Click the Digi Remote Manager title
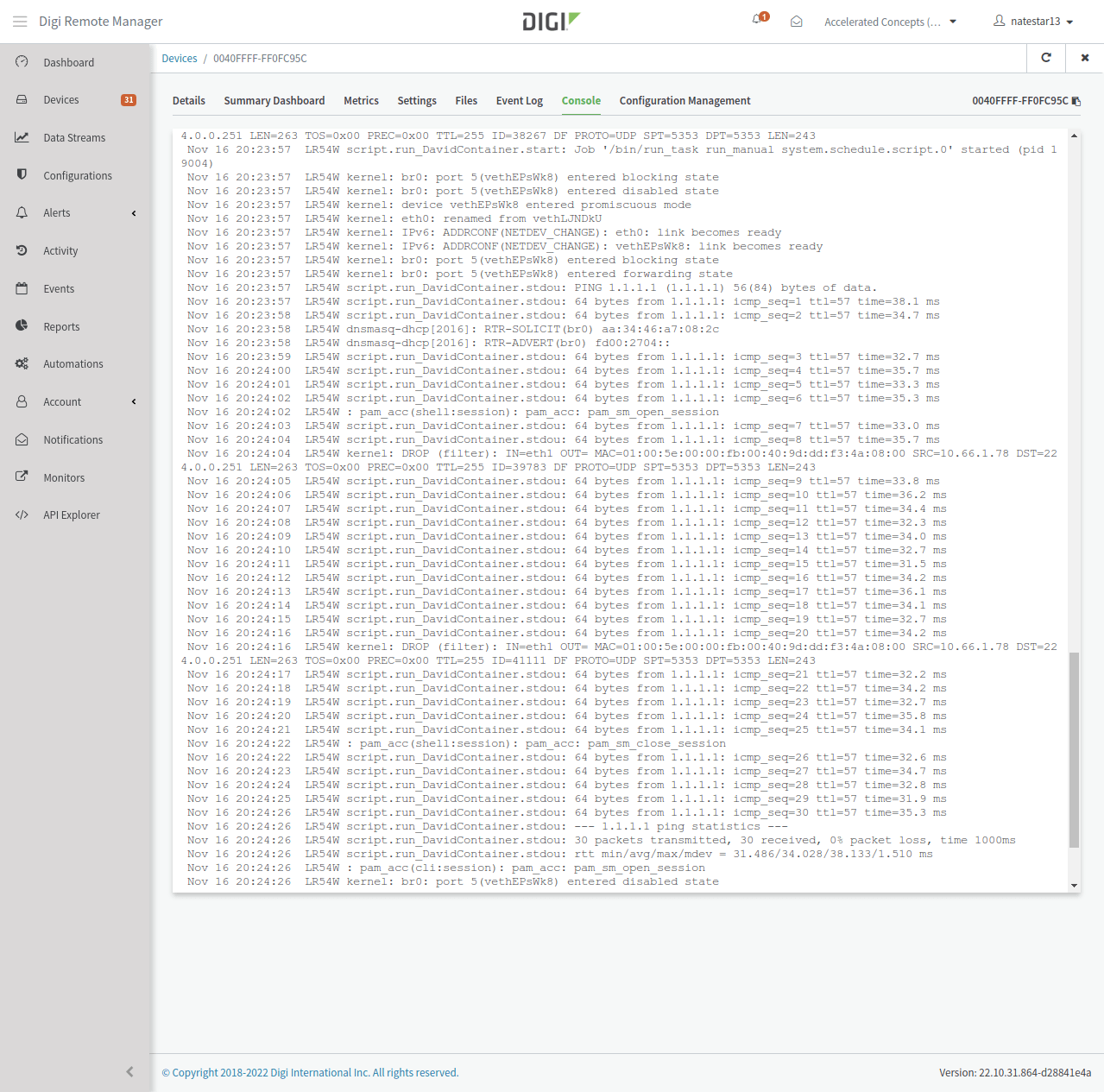 pos(101,22)
